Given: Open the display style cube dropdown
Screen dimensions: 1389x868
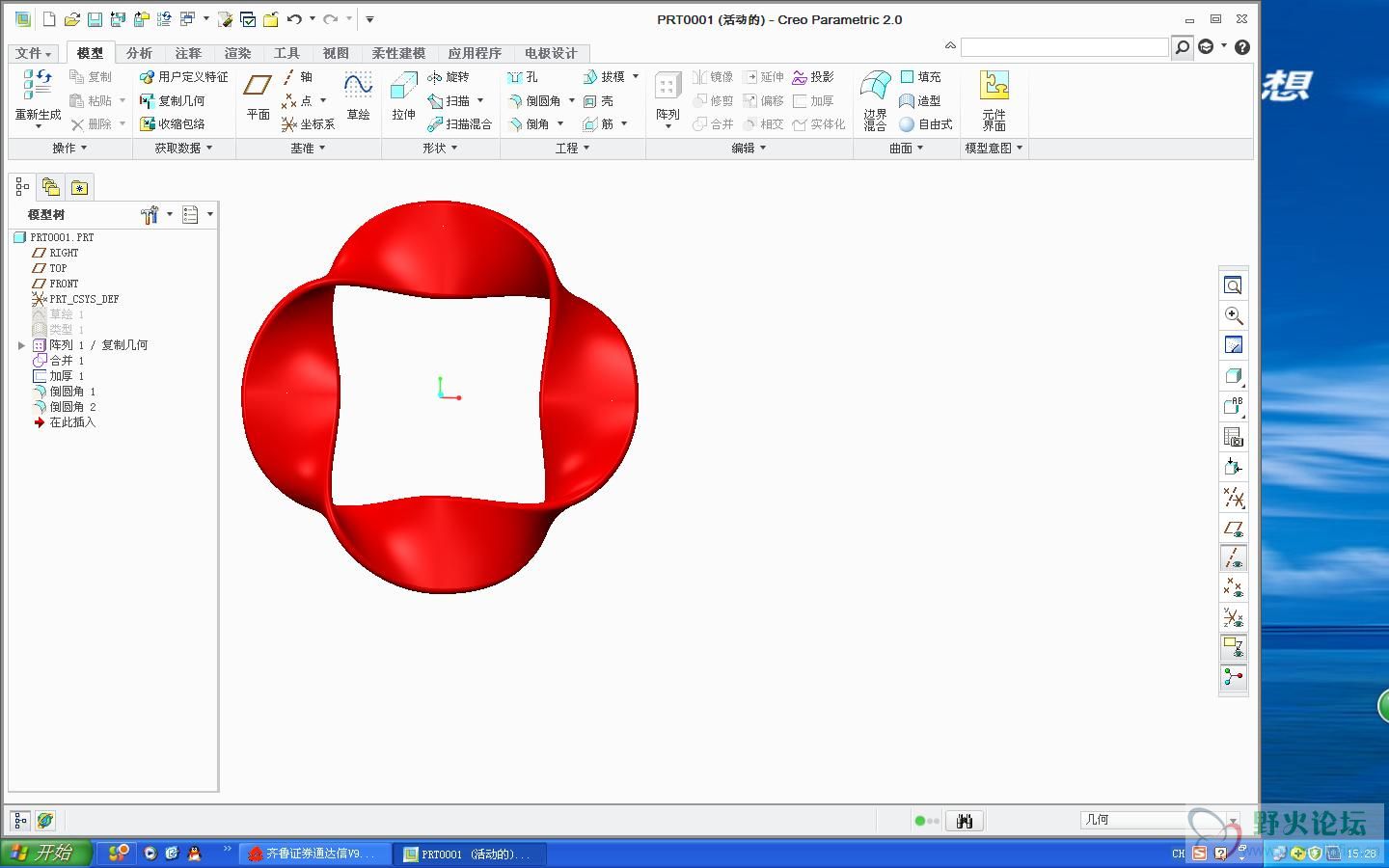Looking at the screenshot, I should coord(1233,376).
